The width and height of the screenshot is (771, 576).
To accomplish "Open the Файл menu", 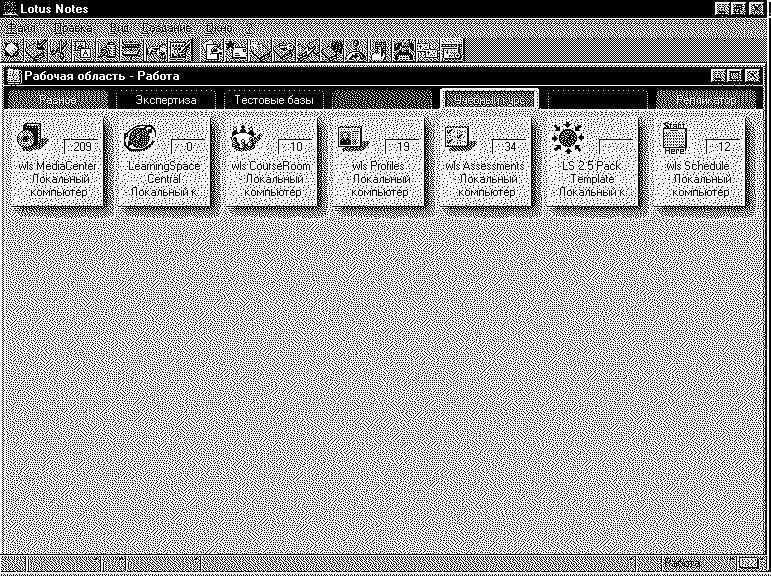I will [21, 28].
